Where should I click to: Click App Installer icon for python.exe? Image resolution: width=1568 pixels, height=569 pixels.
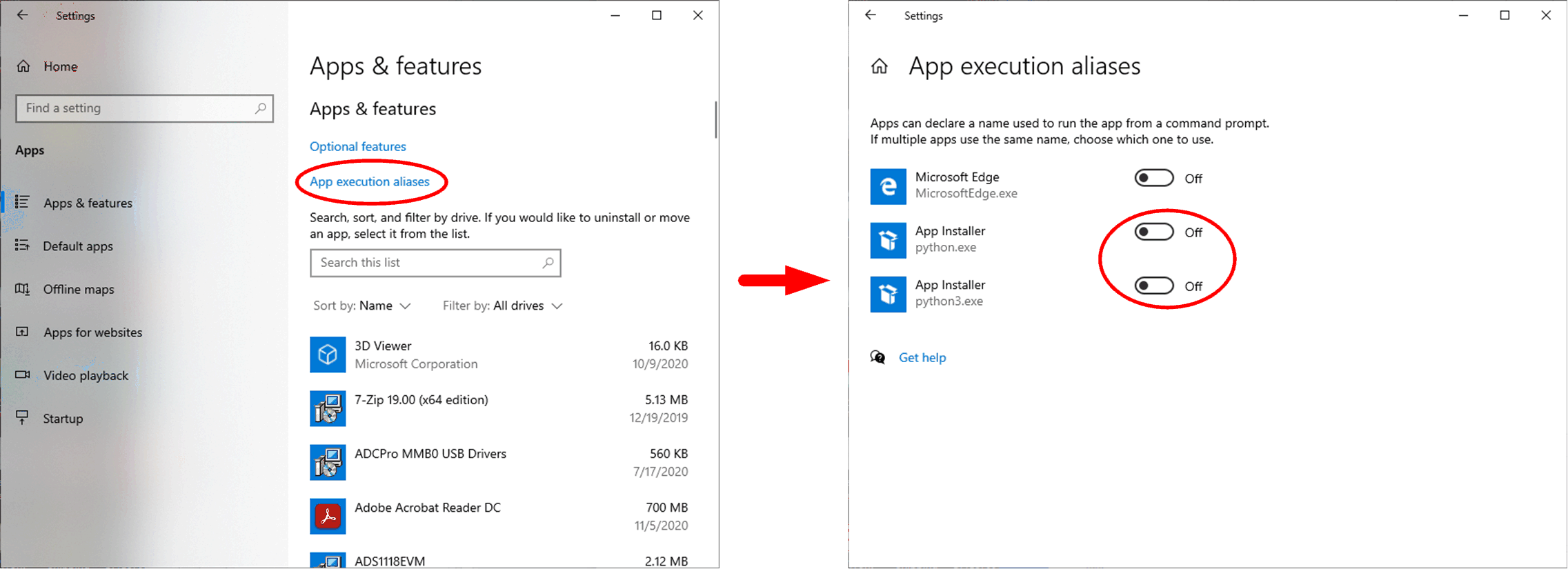pos(888,240)
